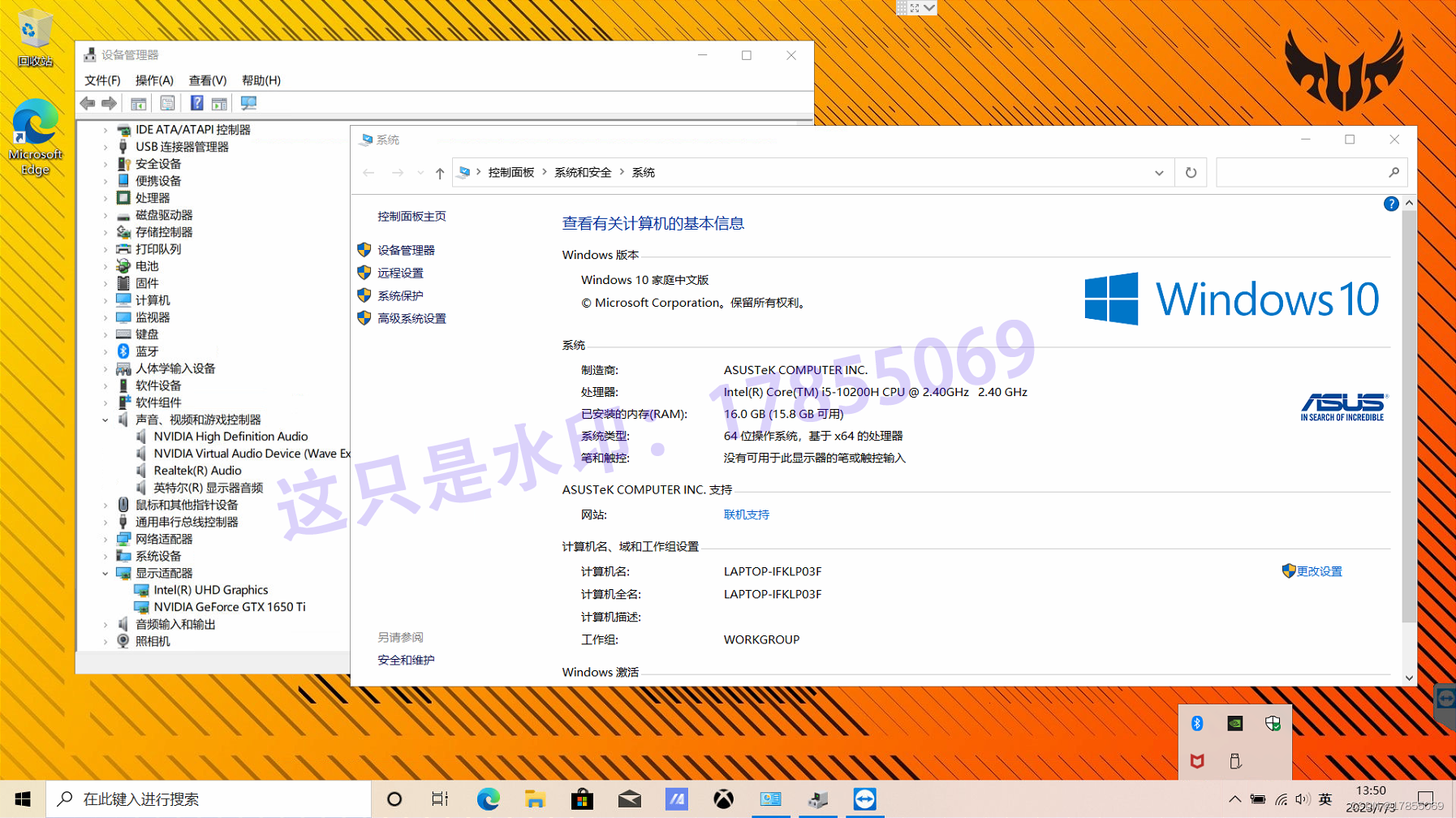Click the action pane toolbar icon in Device Manager
The width and height of the screenshot is (1456, 818).
pos(219,103)
